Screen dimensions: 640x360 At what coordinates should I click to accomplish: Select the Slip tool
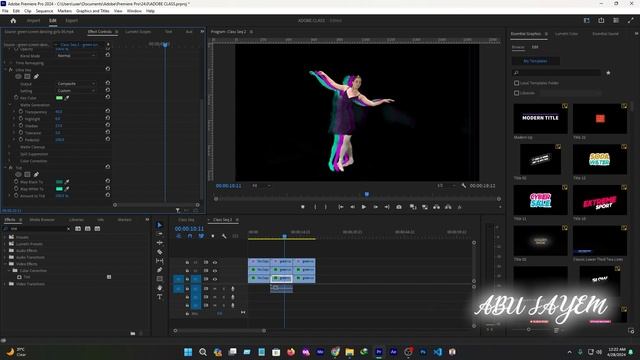coord(160,261)
